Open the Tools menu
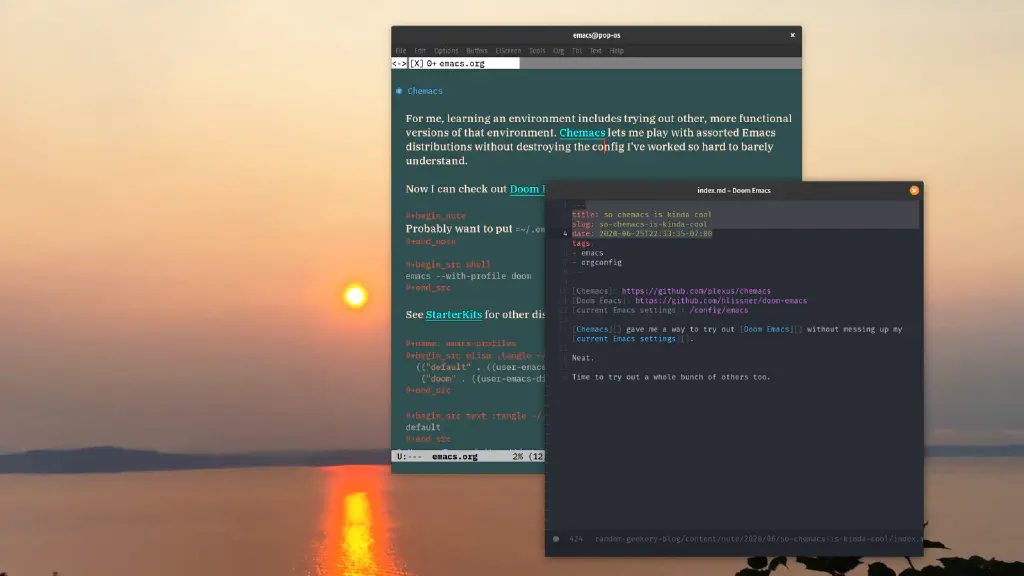 [x=537, y=50]
